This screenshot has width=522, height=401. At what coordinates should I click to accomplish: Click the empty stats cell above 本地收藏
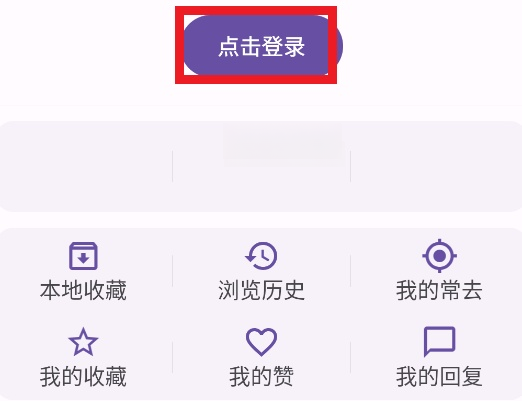[x=86, y=166]
